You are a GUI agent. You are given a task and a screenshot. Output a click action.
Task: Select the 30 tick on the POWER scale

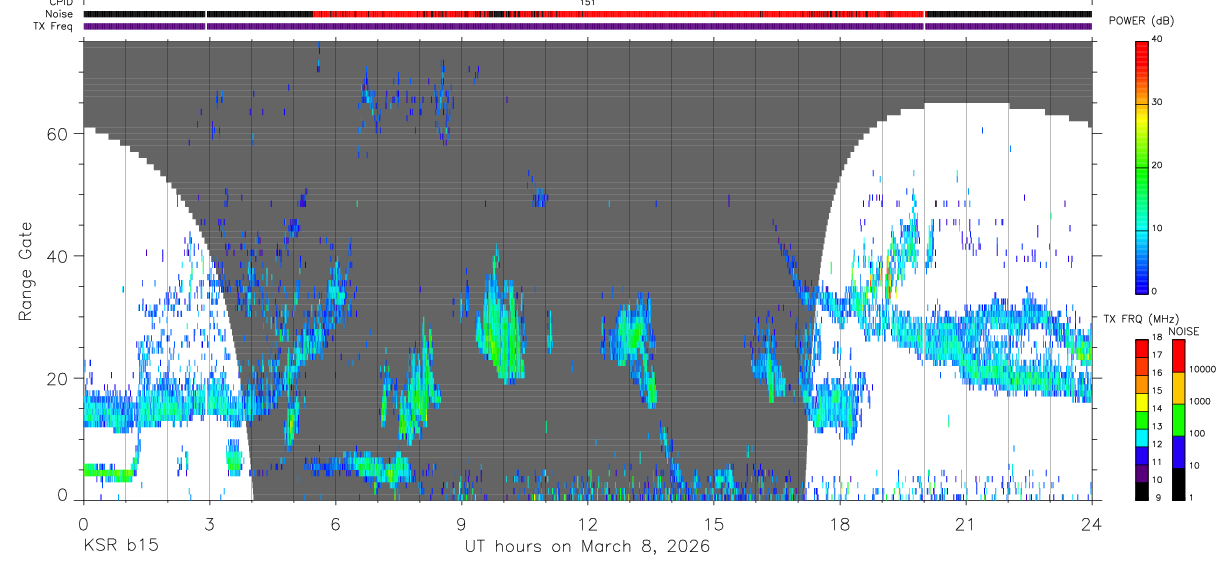pos(1157,103)
